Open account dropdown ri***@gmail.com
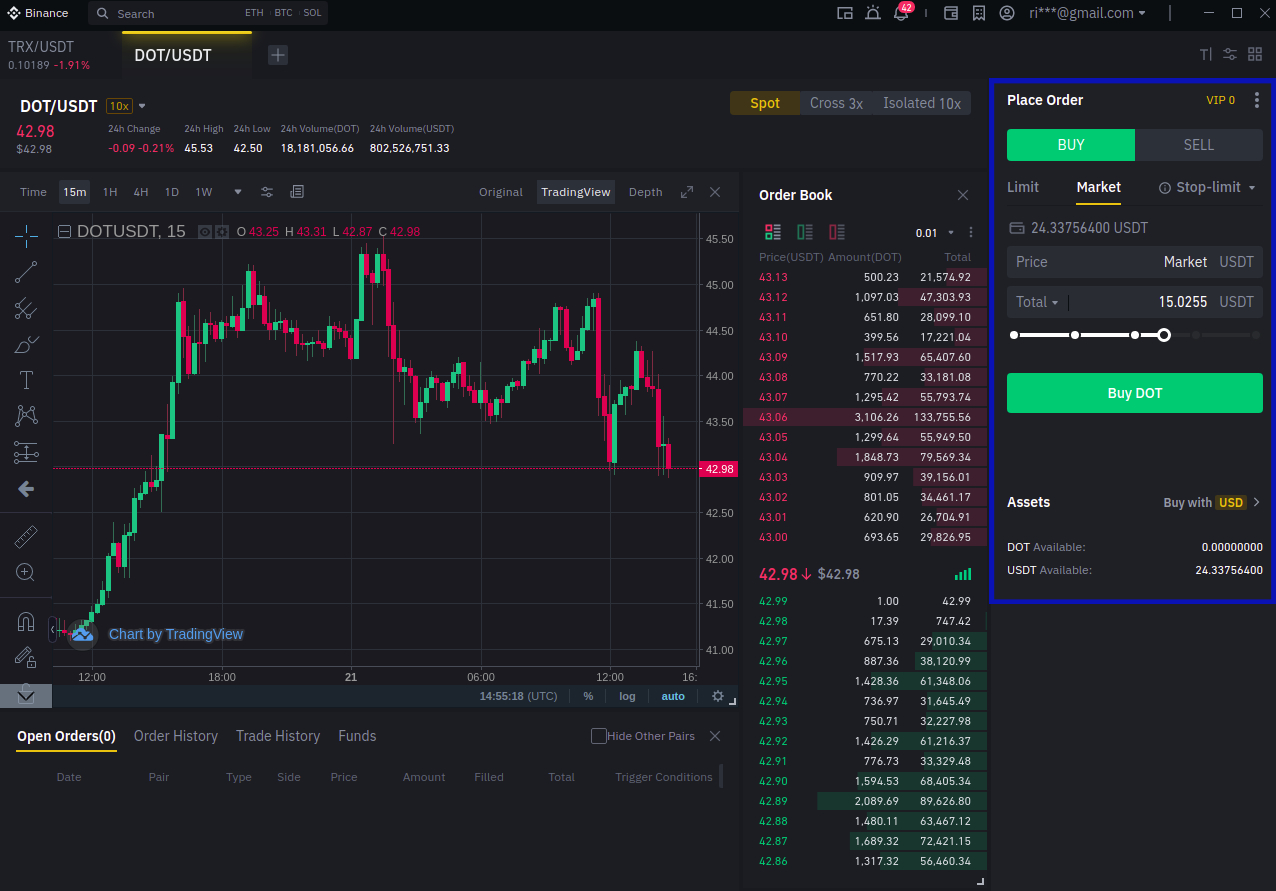The image size is (1276, 891). pos(1087,14)
